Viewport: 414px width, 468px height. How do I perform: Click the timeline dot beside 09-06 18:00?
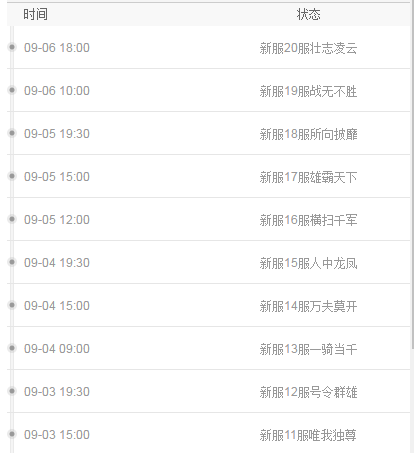[x=12, y=47]
